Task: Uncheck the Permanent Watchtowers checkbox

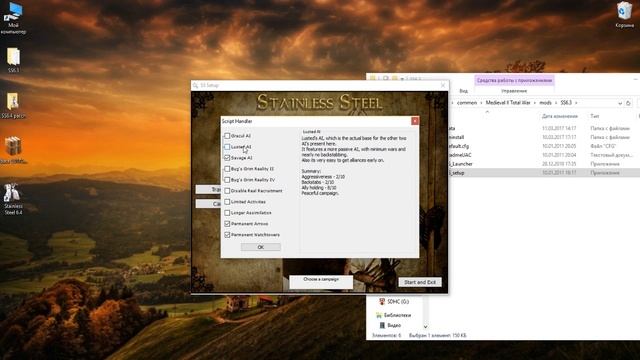Action: pyautogui.click(x=227, y=235)
